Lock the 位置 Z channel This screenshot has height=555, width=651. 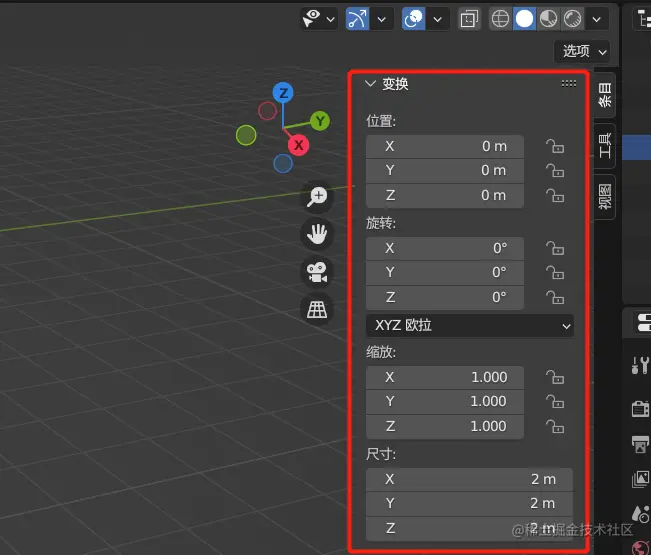coord(555,195)
